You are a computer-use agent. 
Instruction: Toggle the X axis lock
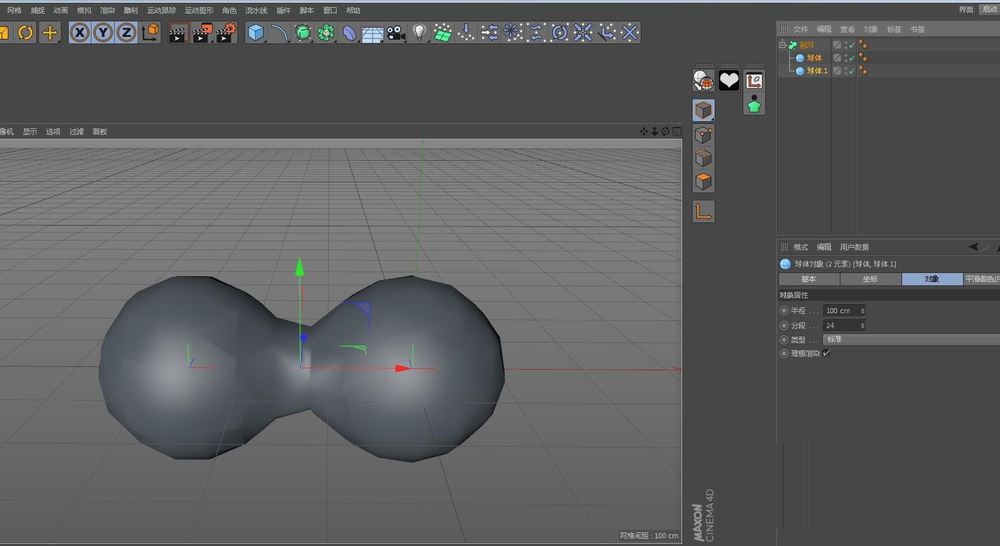pos(79,33)
